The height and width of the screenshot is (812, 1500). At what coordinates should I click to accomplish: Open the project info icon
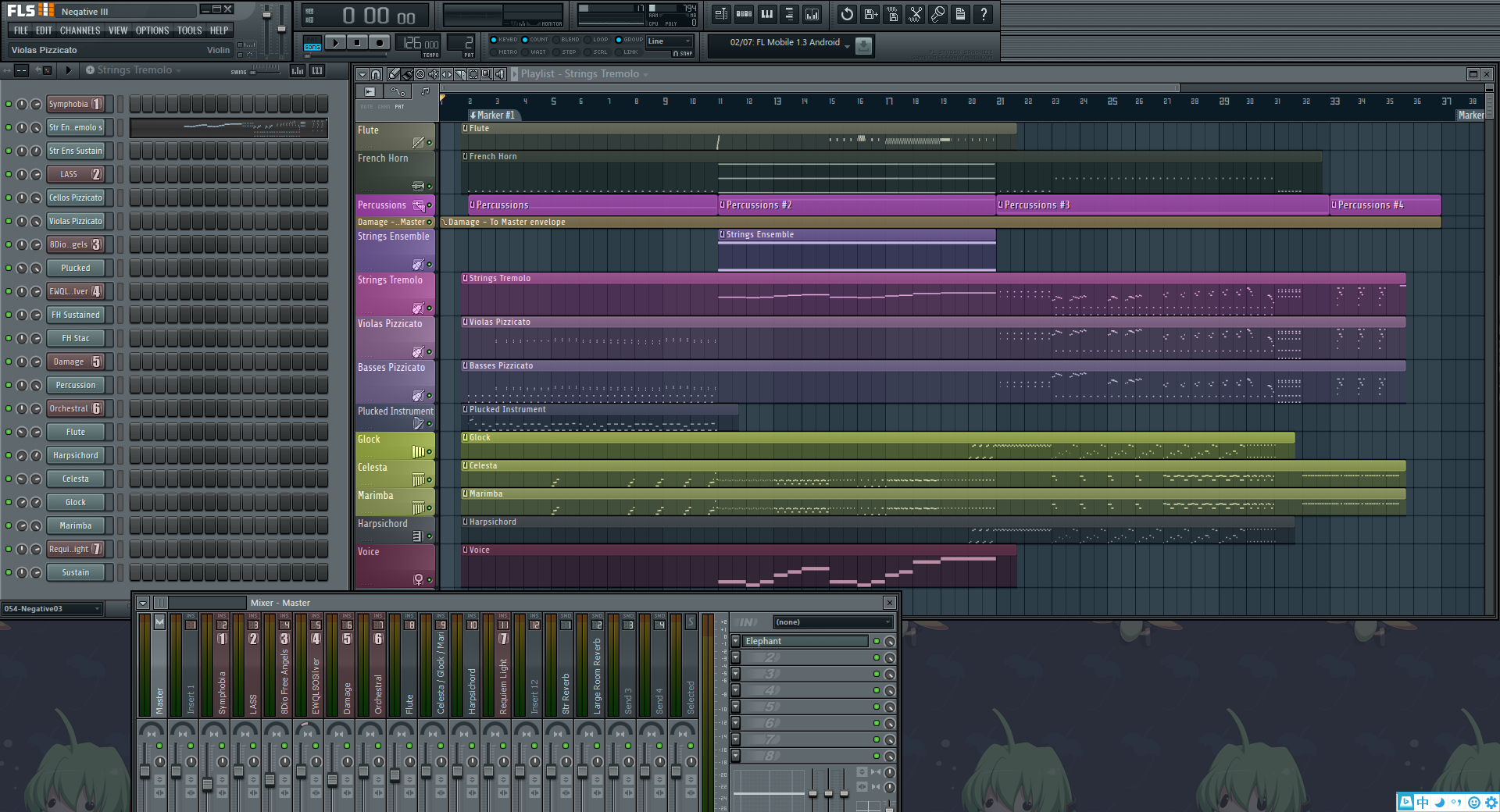(960, 14)
